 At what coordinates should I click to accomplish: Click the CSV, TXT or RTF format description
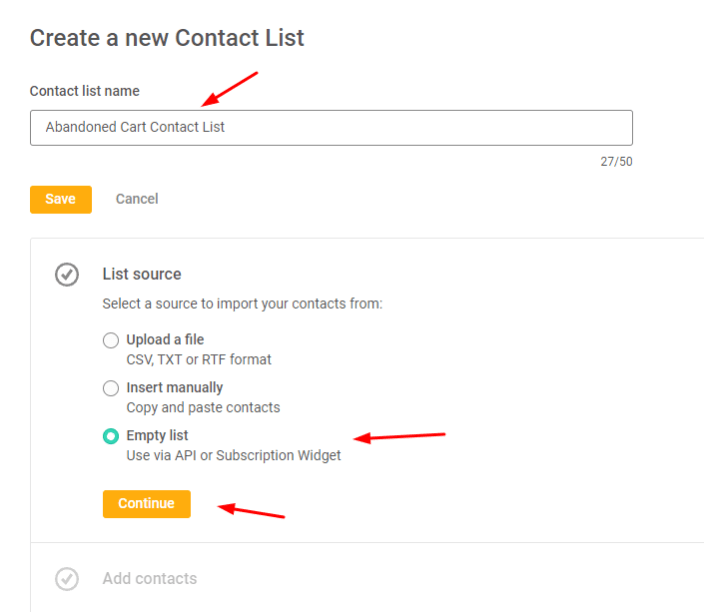pyautogui.click(x=199, y=360)
